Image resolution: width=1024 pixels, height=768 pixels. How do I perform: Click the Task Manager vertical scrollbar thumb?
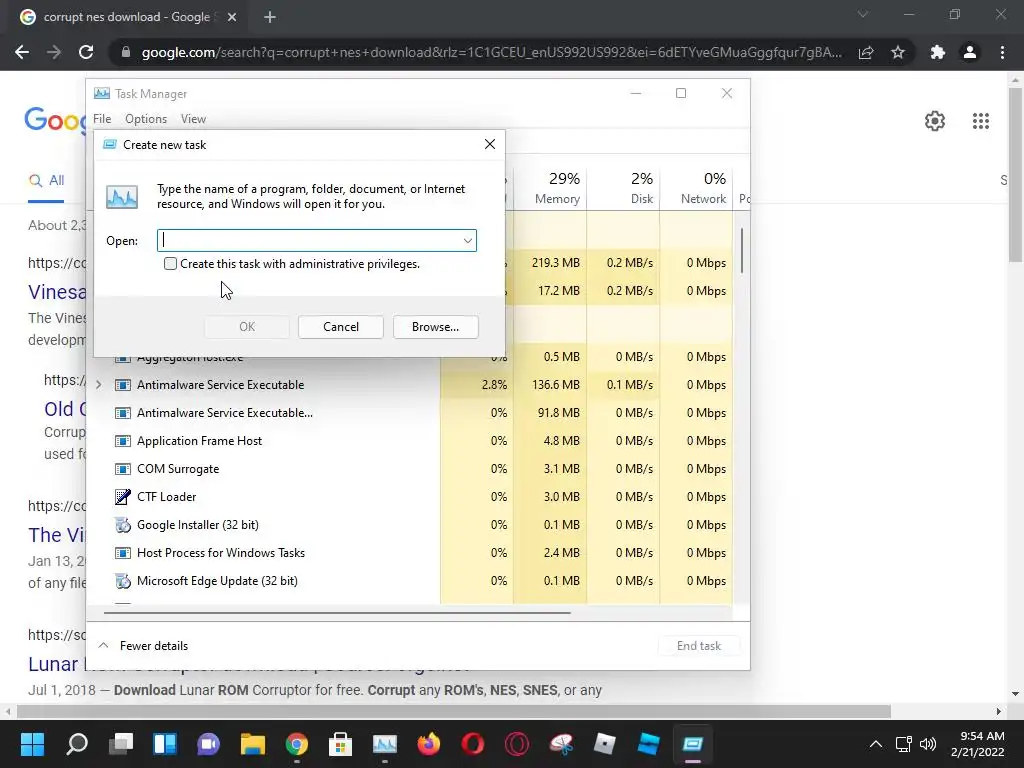(741, 251)
